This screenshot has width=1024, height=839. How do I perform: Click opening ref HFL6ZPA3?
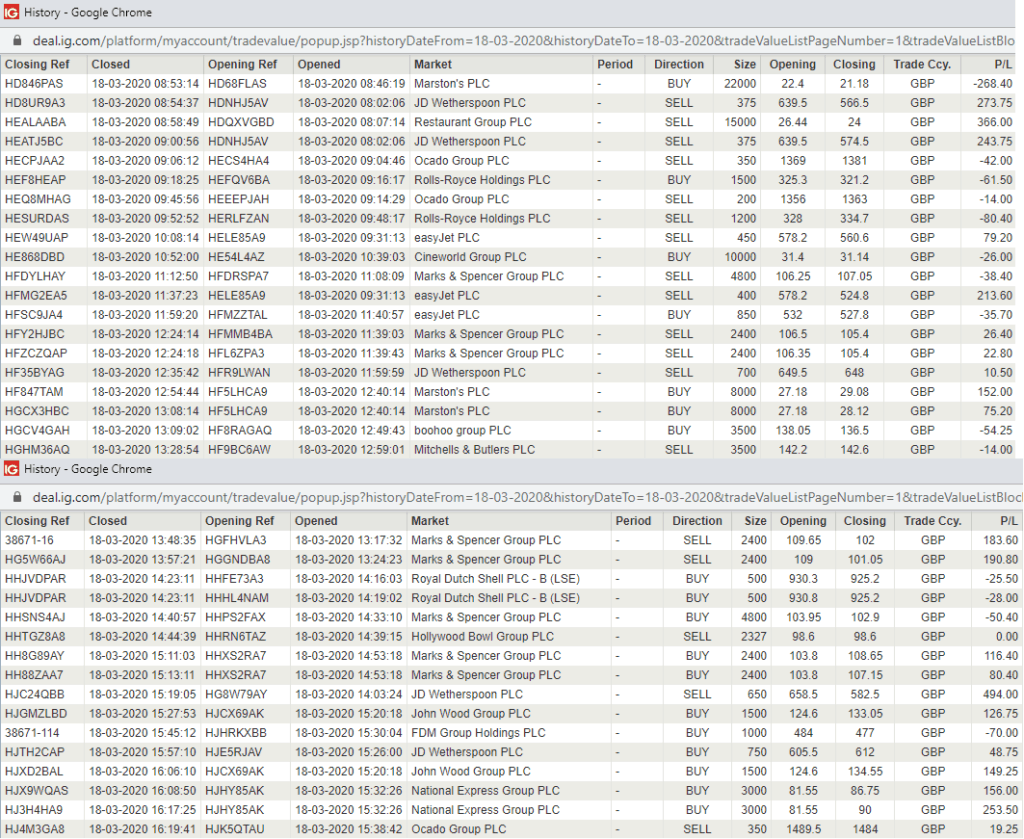(x=236, y=353)
